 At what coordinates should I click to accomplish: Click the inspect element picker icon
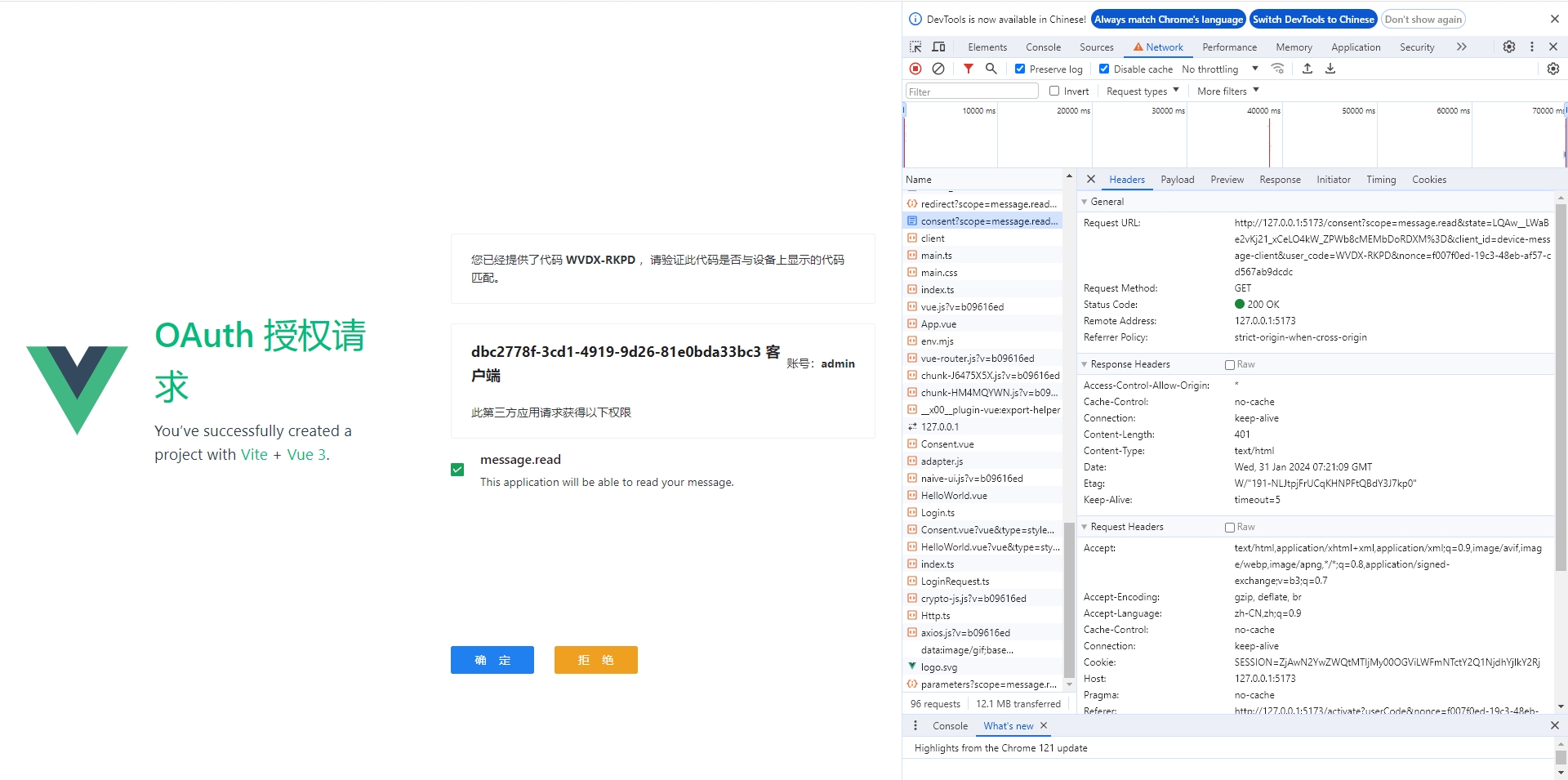(915, 47)
